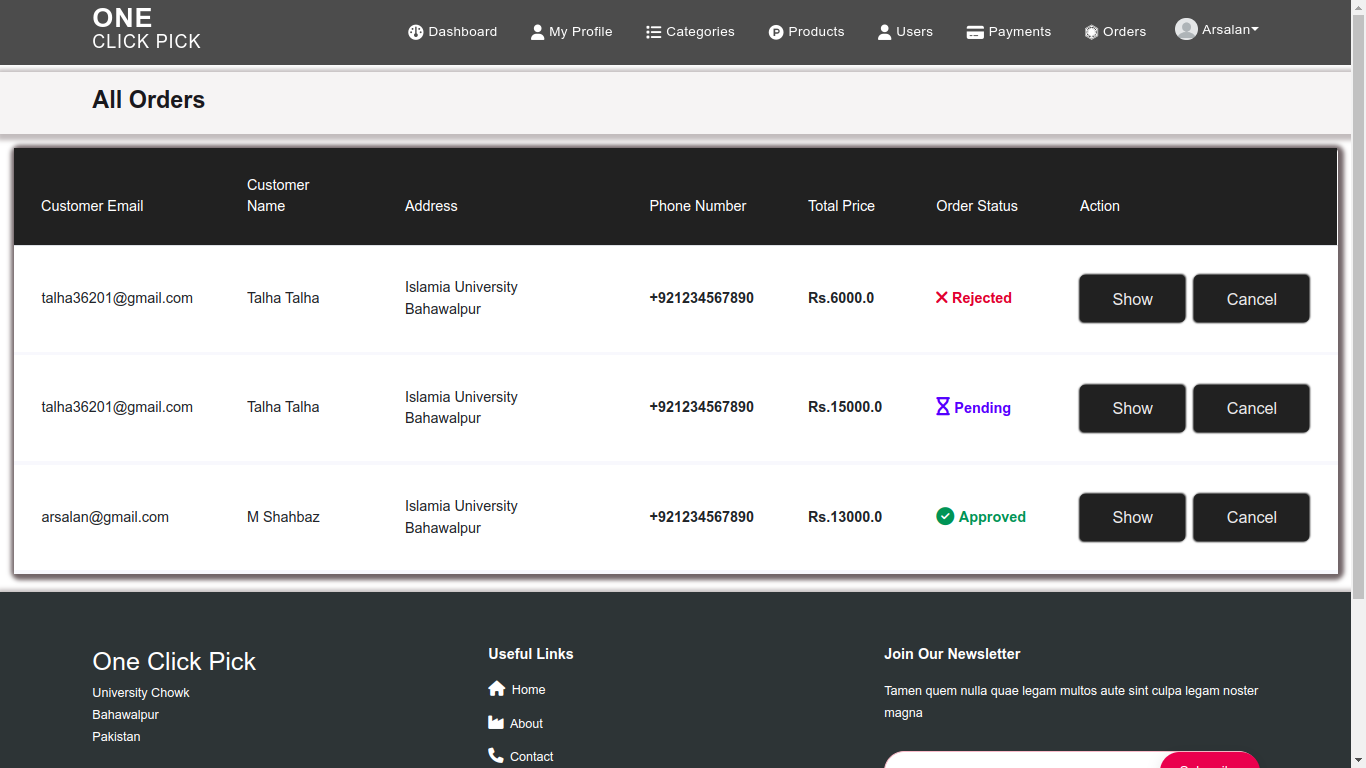The width and height of the screenshot is (1366, 768).
Task: Cancel the pending Rs.15000.0 order
Action: point(1251,408)
